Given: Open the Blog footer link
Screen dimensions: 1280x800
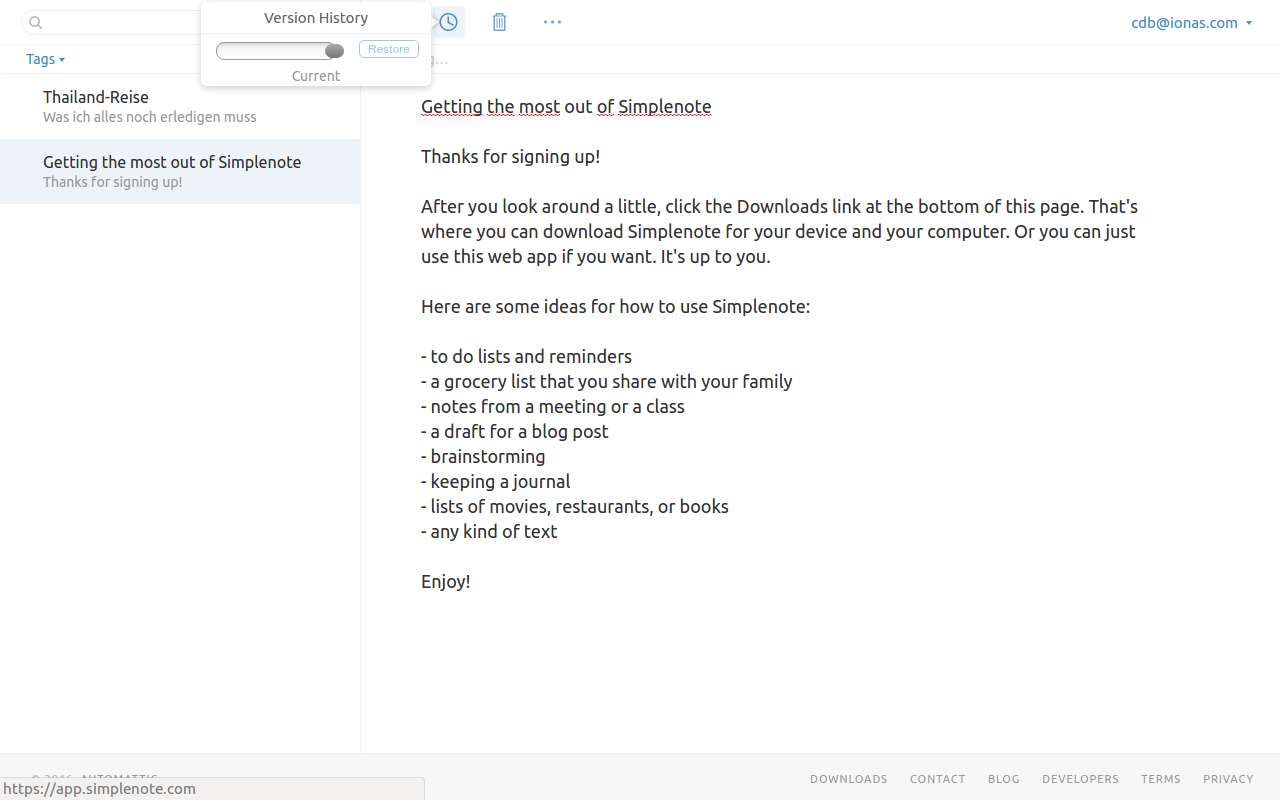Looking at the screenshot, I should (1003, 779).
